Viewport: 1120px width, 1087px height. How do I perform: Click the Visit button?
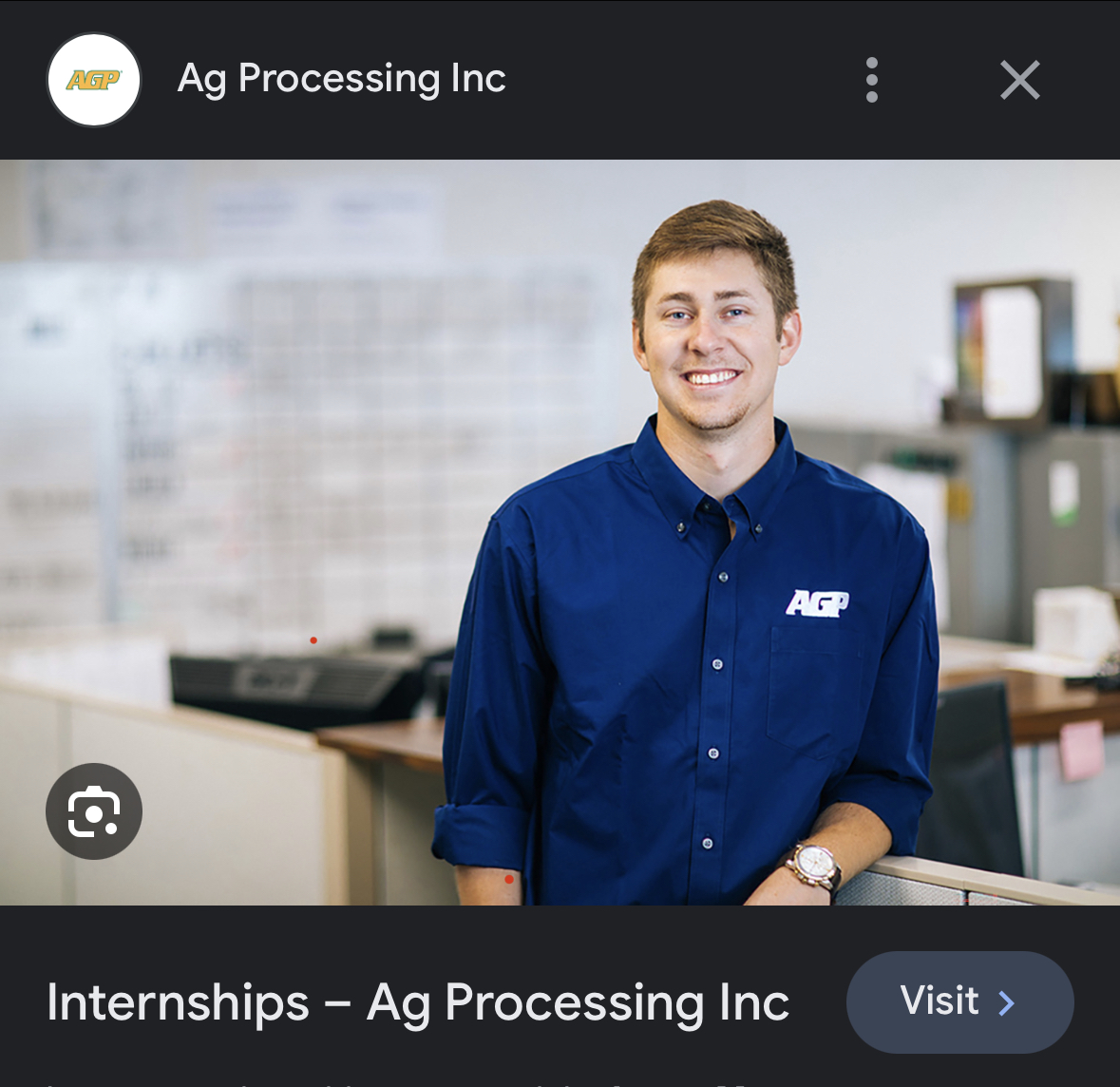pyautogui.click(x=960, y=1001)
